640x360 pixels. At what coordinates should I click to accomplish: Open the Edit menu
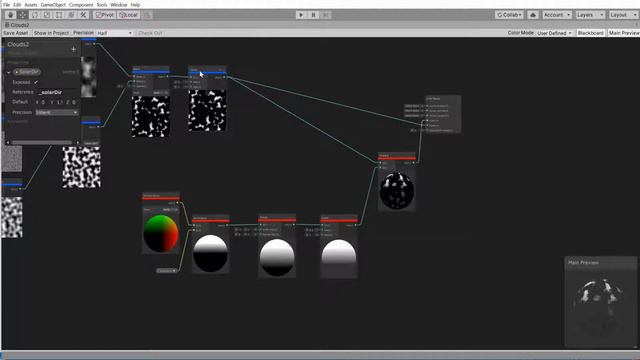pos(17,5)
